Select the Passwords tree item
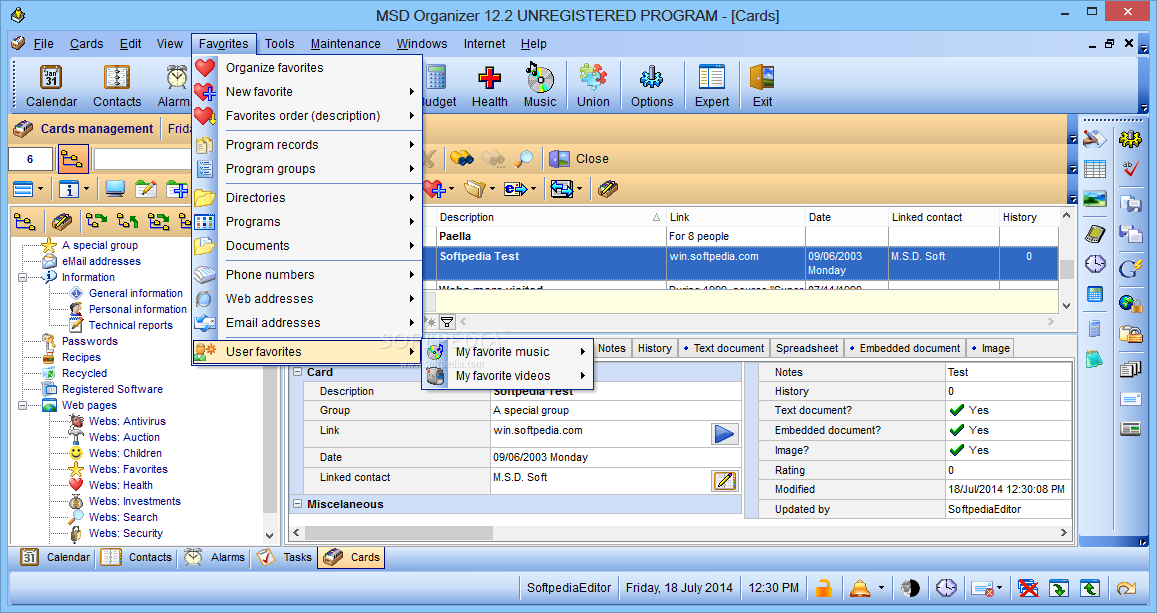The image size is (1157, 613). coord(89,342)
